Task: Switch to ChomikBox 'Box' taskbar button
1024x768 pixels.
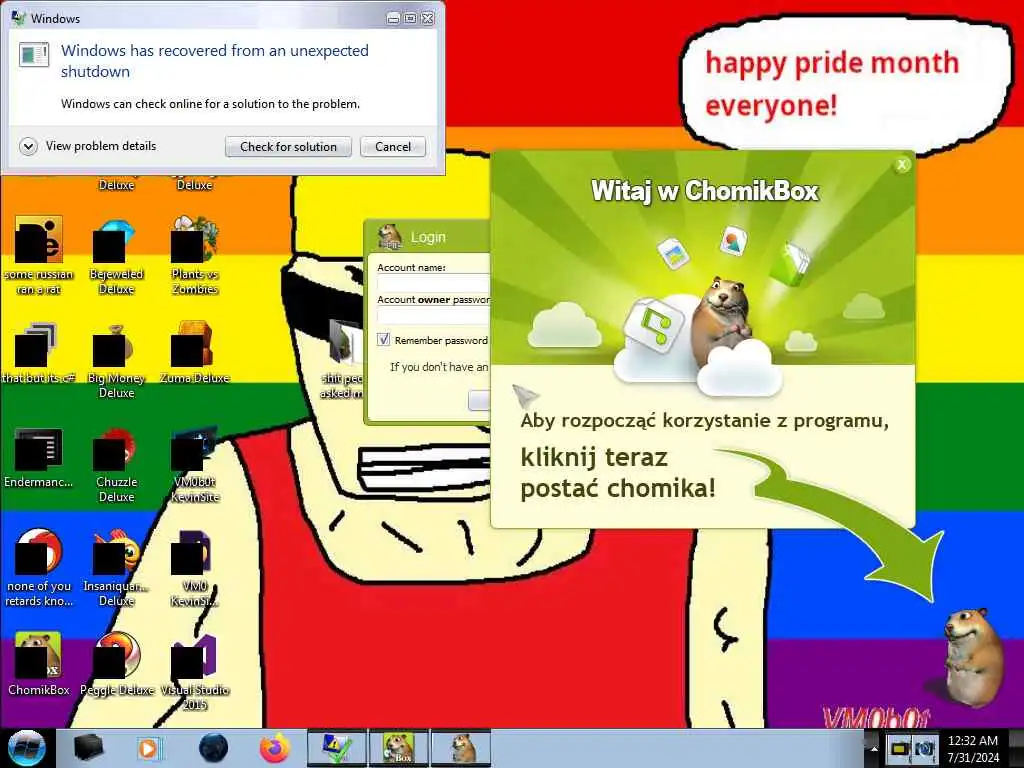Action: (x=399, y=748)
